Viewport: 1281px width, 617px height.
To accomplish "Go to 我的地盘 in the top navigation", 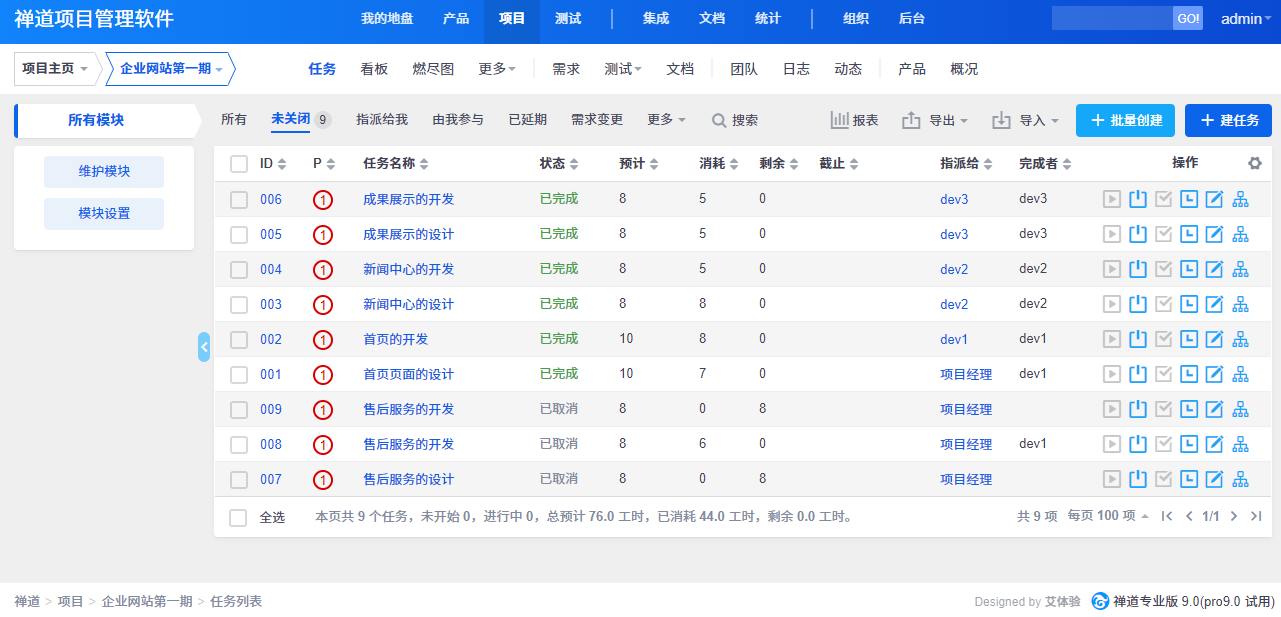I will pyautogui.click(x=386, y=18).
